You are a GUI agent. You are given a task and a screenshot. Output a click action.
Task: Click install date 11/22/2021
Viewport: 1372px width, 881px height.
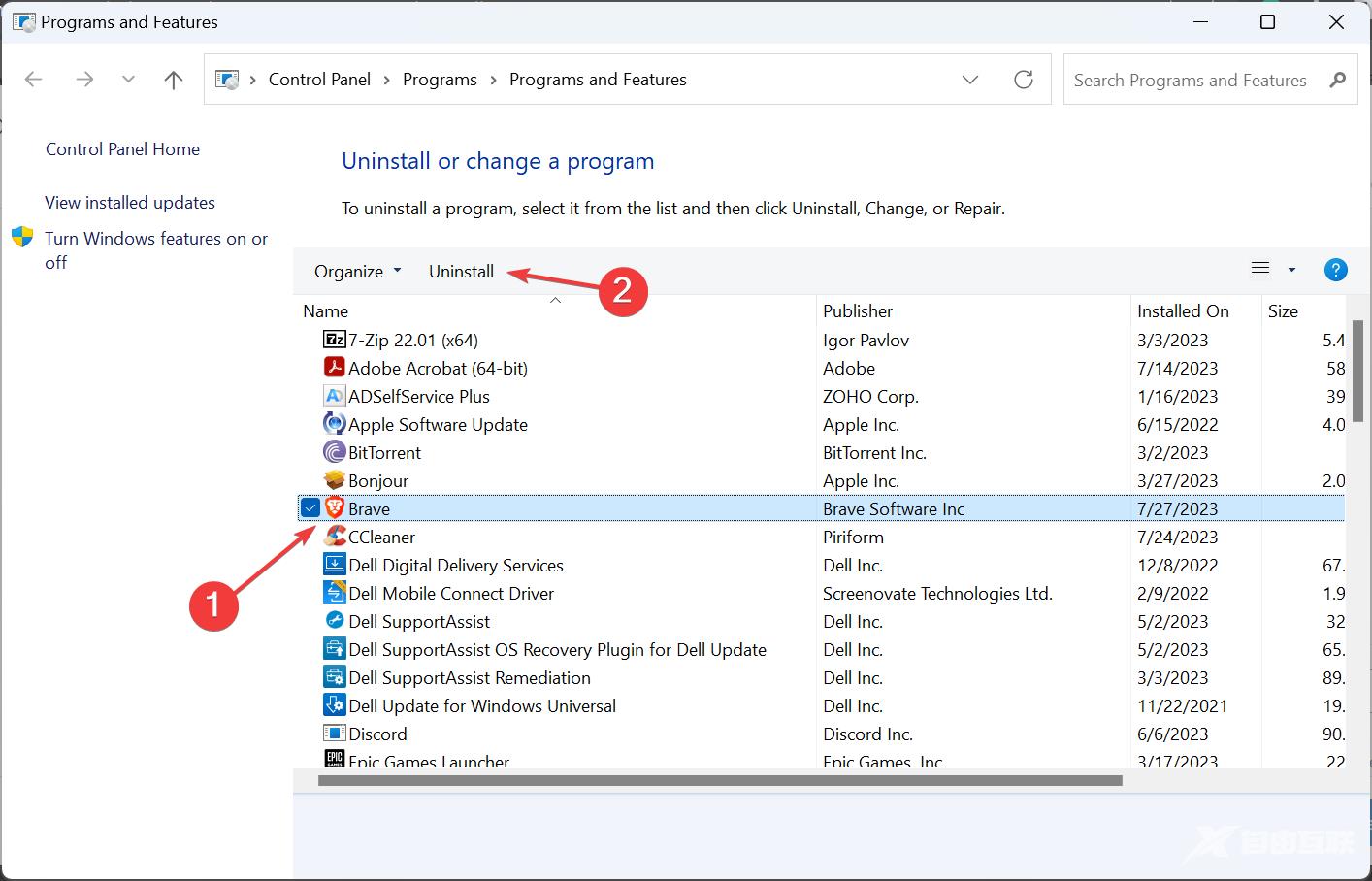coord(1182,705)
